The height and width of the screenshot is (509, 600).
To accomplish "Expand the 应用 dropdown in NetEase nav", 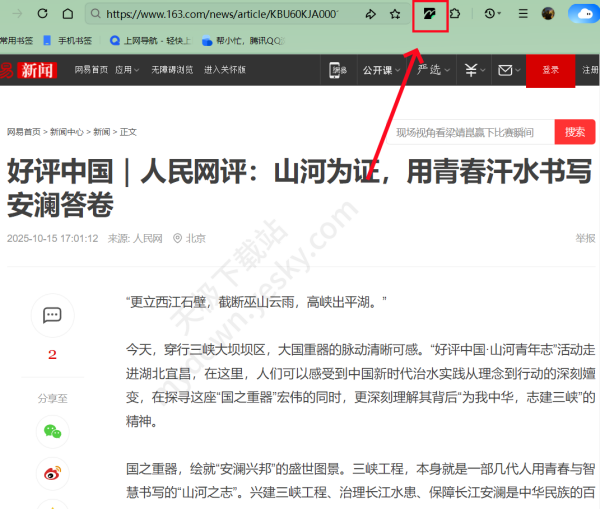I will tap(127, 70).
